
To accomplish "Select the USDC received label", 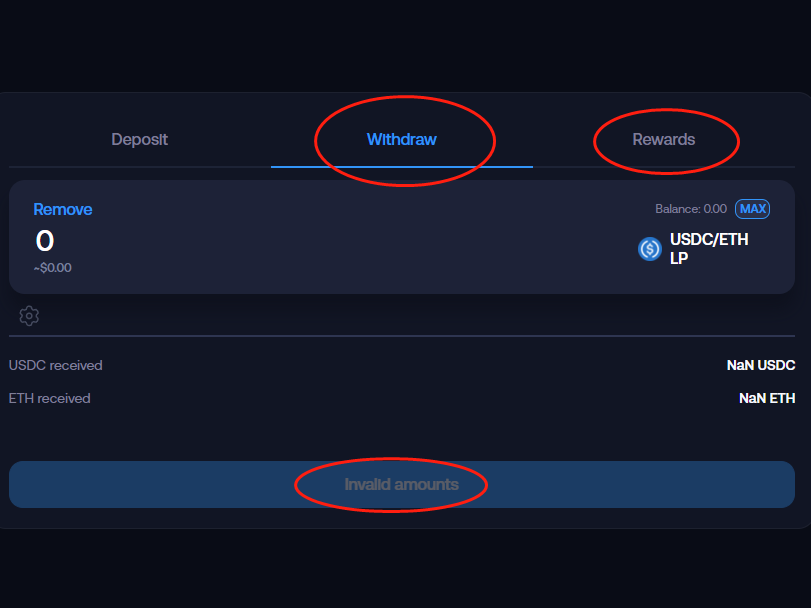I will coord(55,365).
